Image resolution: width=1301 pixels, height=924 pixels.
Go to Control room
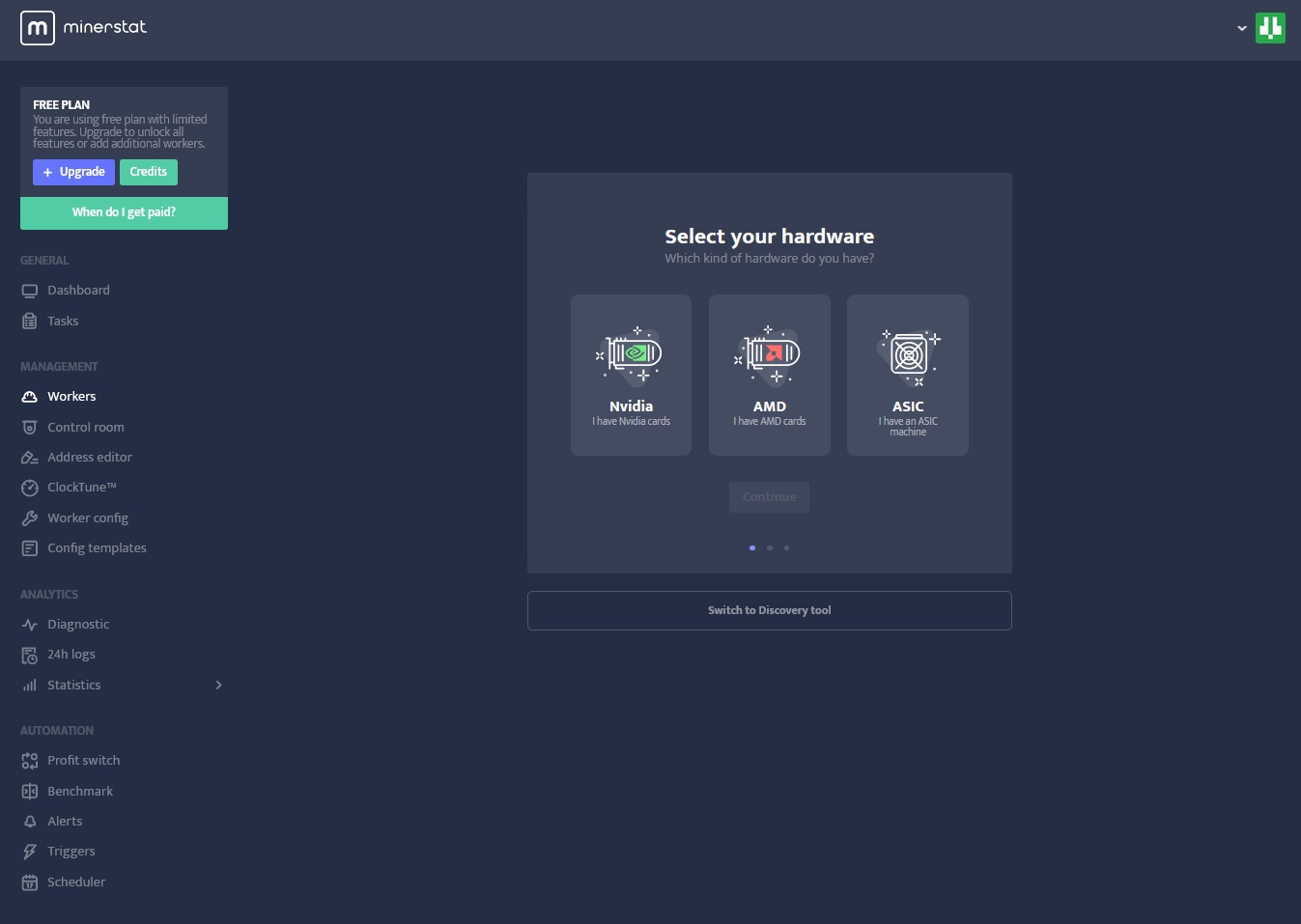[x=86, y=428]
